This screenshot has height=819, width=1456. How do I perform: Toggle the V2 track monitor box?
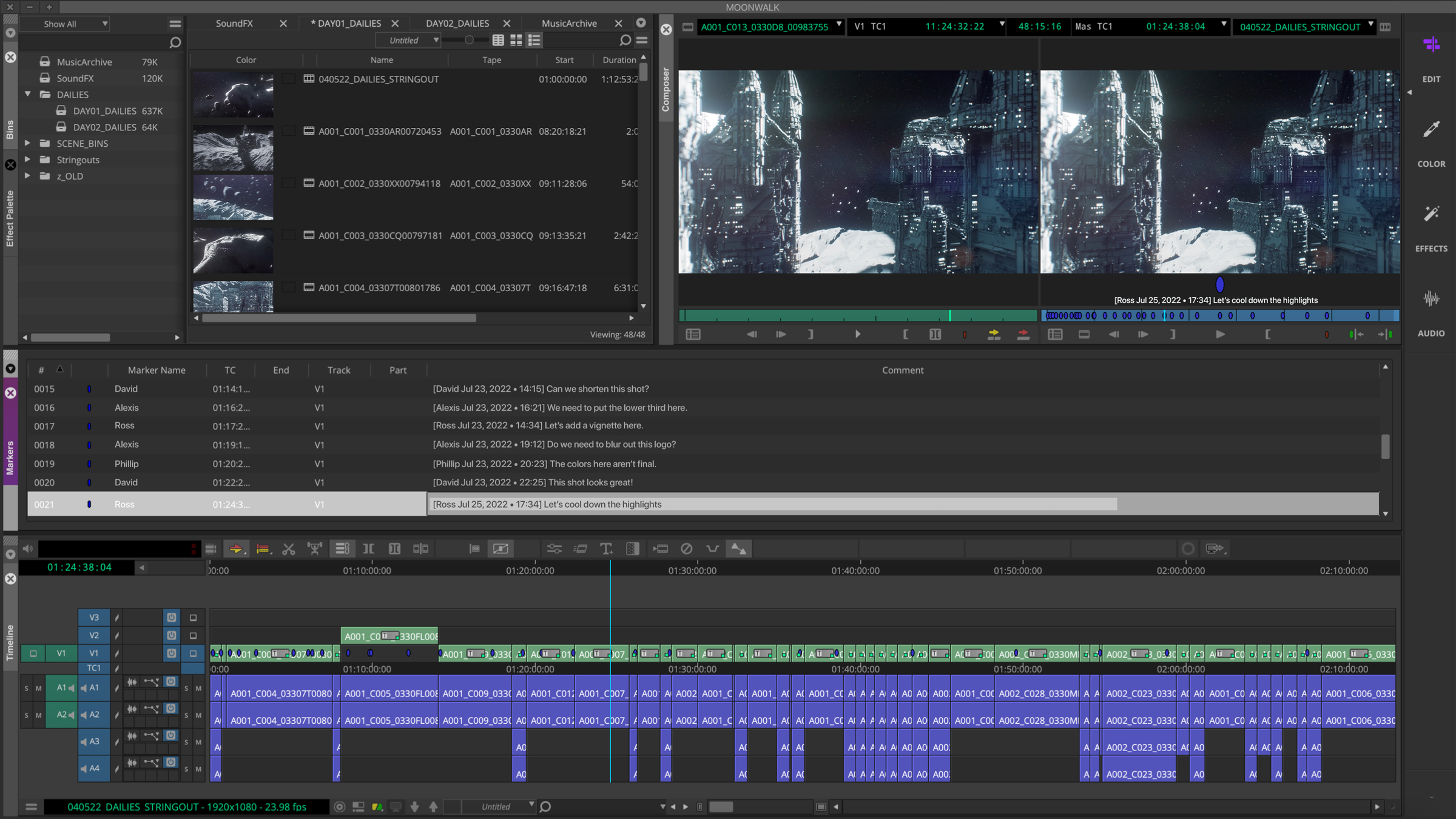click(x=194, y=635)
